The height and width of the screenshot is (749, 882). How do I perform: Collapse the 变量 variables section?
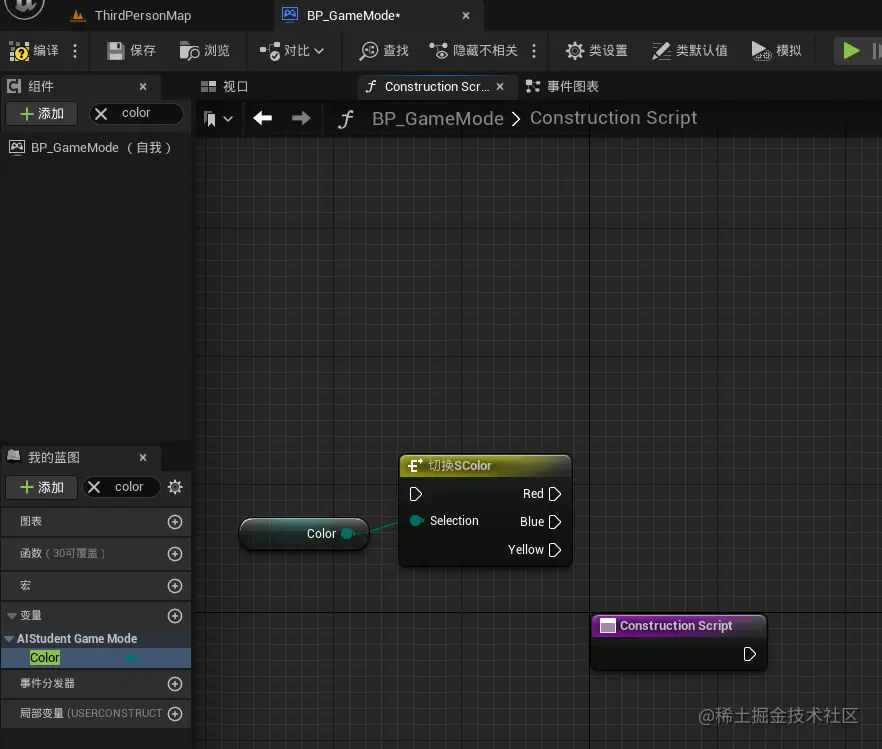[x=11, y=616]
